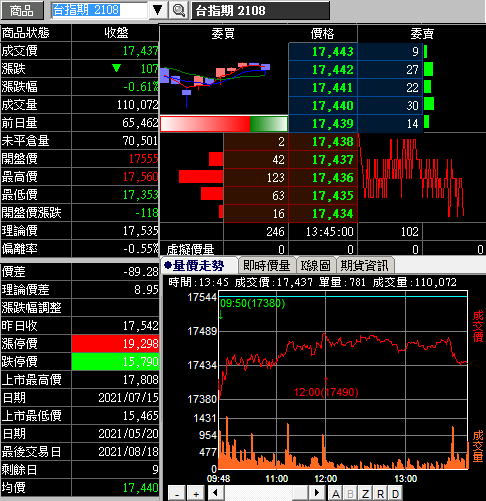Click the 價差 value -89.28
Image resolution: width=486 pixels, height=501 pixels.
(x=141, y=272)
